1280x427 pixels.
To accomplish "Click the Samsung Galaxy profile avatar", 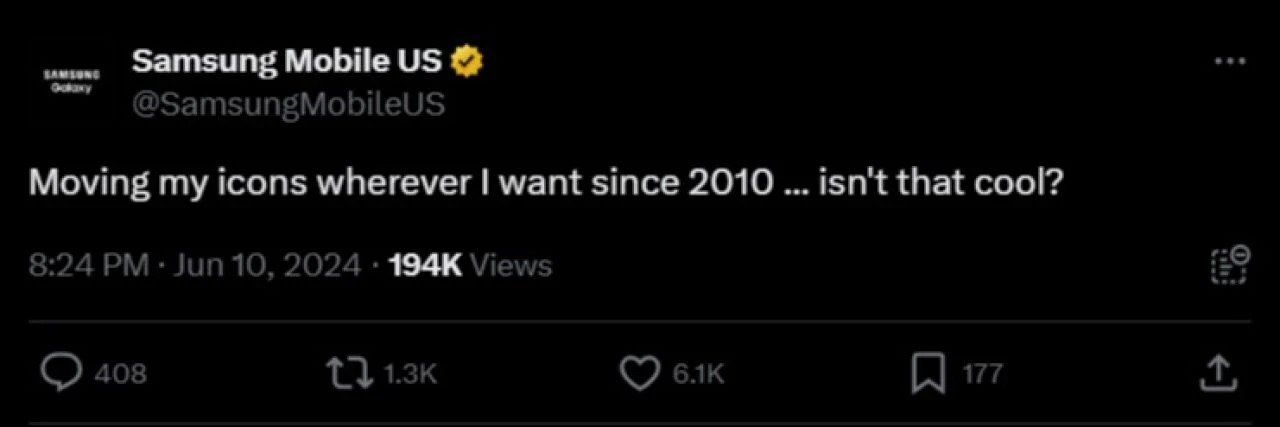I will tap(70, 81).
